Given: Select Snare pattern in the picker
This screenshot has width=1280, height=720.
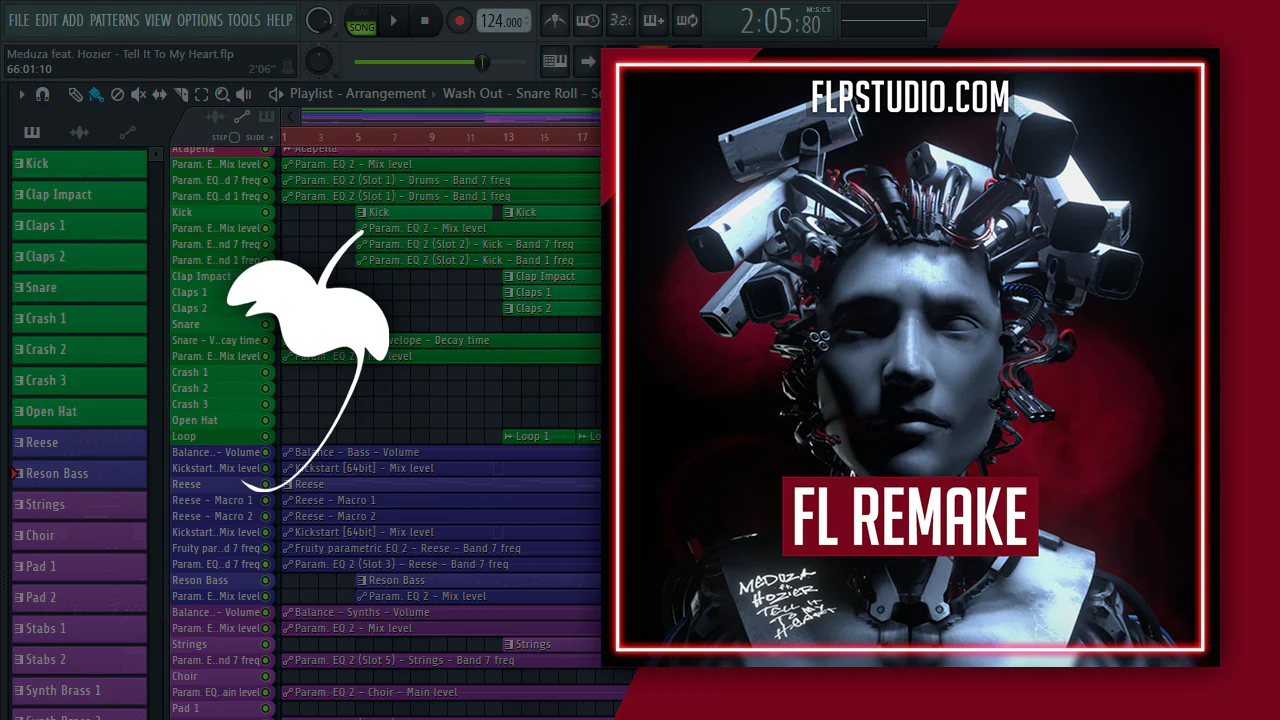Looking at the screenshot, I should coord(79,288).
